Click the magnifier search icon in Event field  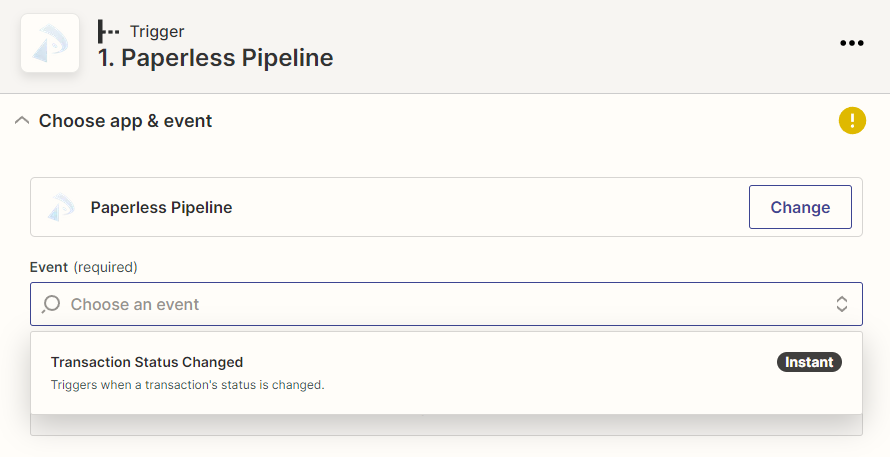pyautogui.click(x=51, y=304)
